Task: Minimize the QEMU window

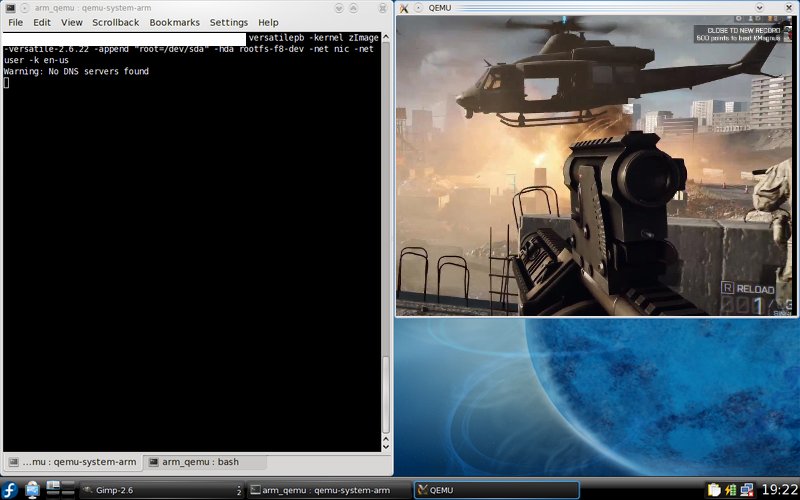Action: [759, 8]
